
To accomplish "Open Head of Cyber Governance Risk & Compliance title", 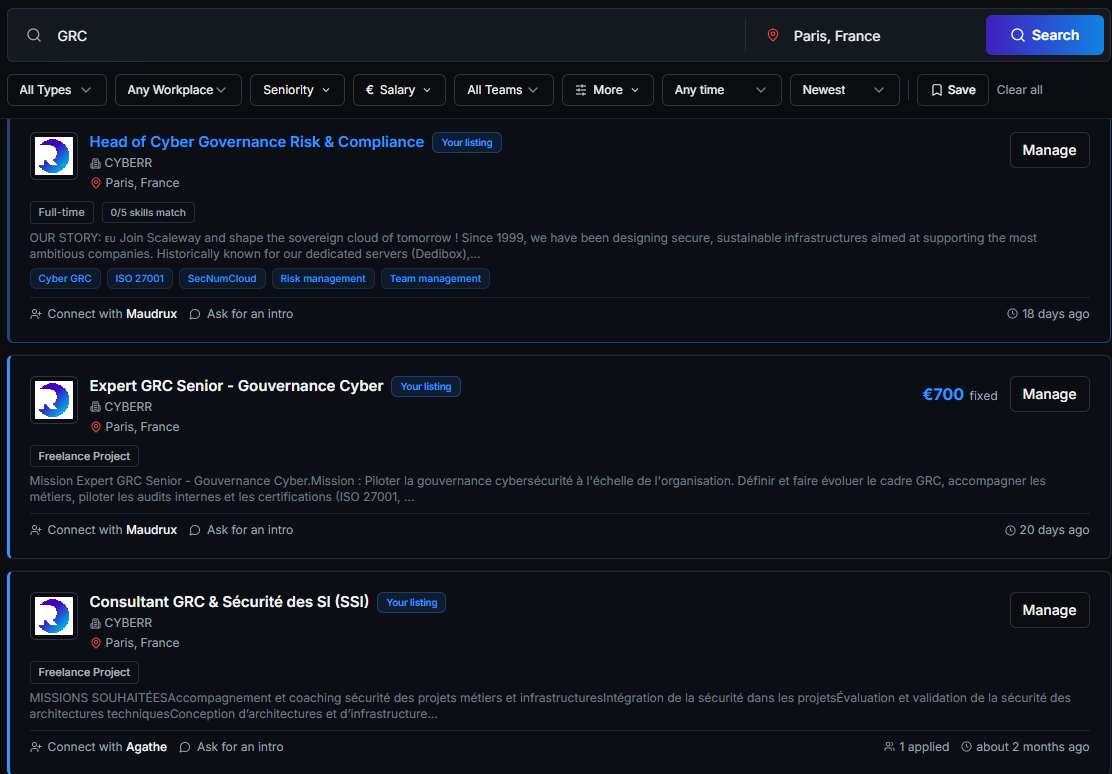I will [257, 142].
